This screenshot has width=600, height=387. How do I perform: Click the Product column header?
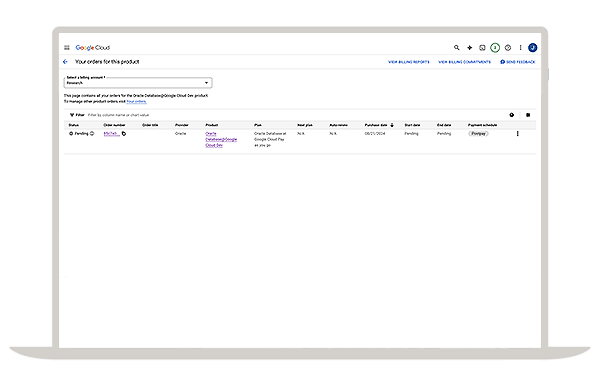212,125
